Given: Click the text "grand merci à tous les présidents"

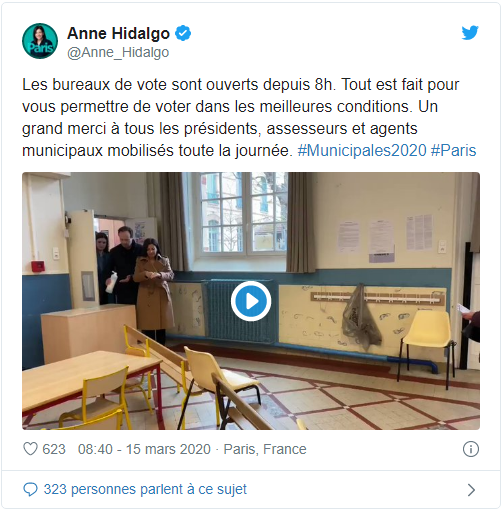Looking at the screenshot, I should click(x=141, y=129).
